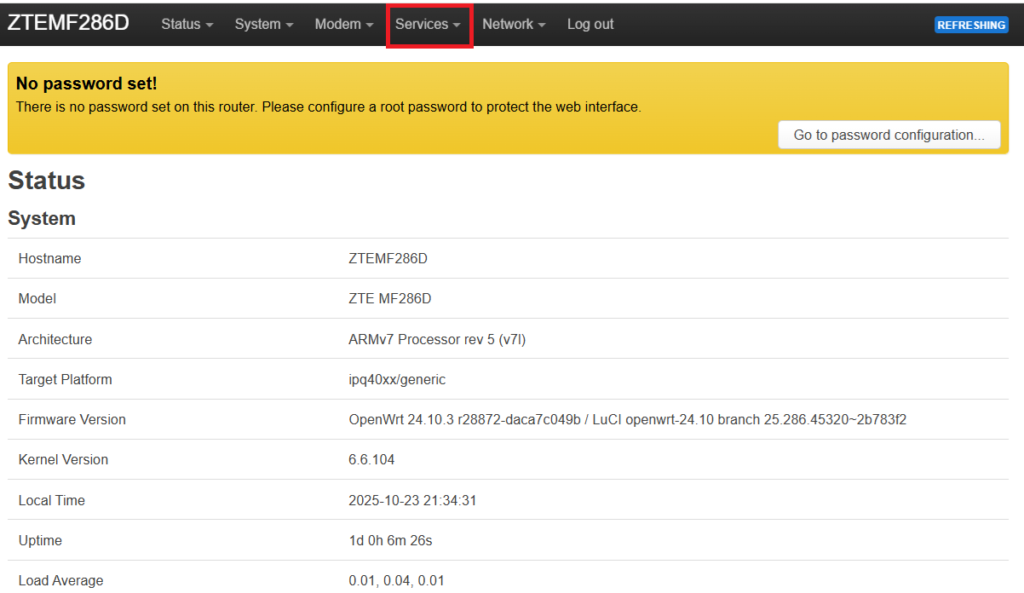Open the Modem dropdown menu

click(344, 24)
